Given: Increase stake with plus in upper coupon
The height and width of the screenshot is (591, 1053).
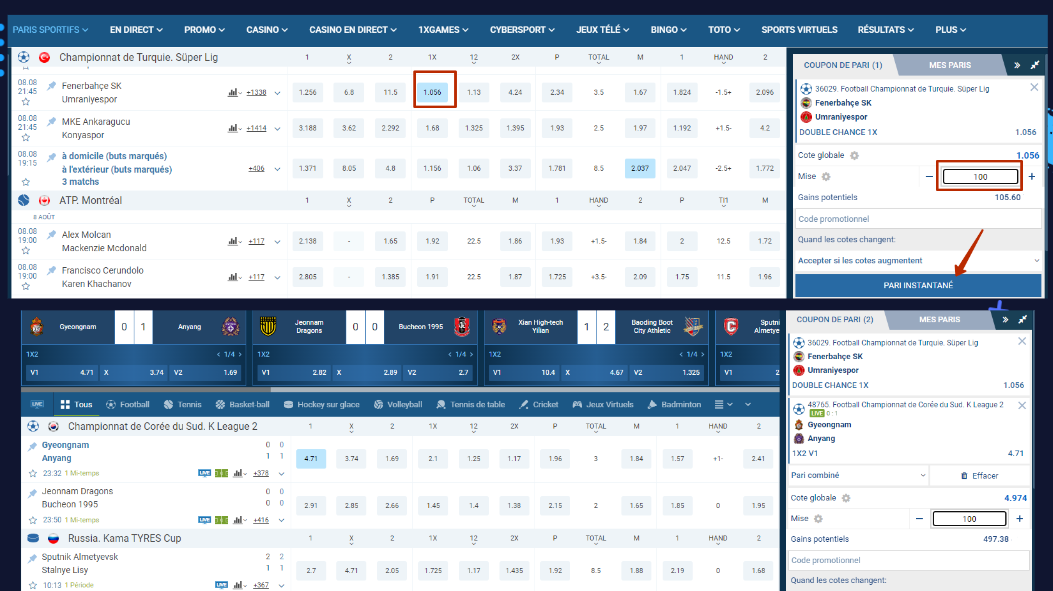Looking at the screenshot, I should (x=1032, y=177).
